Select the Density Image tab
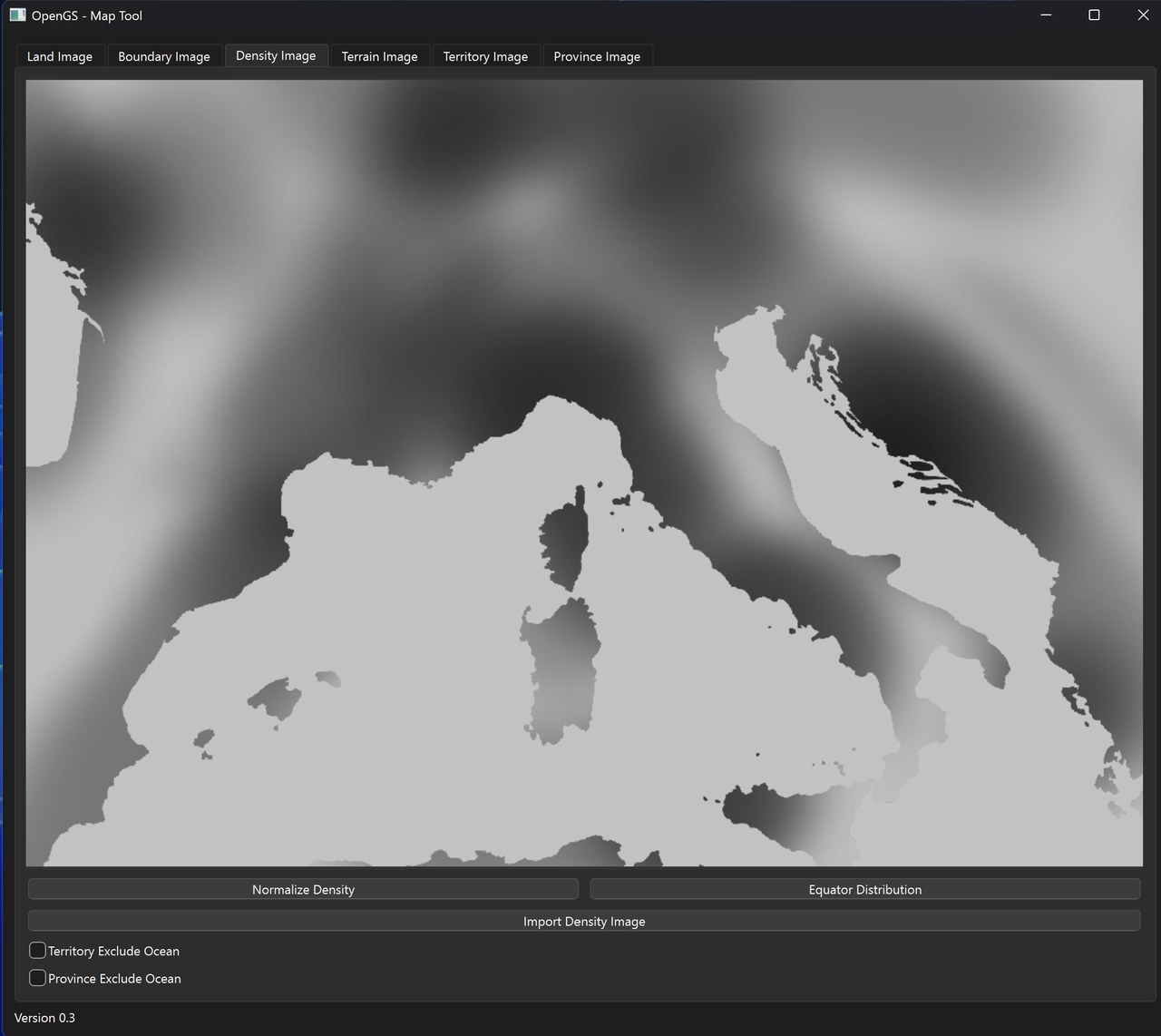This screenshot has height=1036, width=1161. pos(276,55)
